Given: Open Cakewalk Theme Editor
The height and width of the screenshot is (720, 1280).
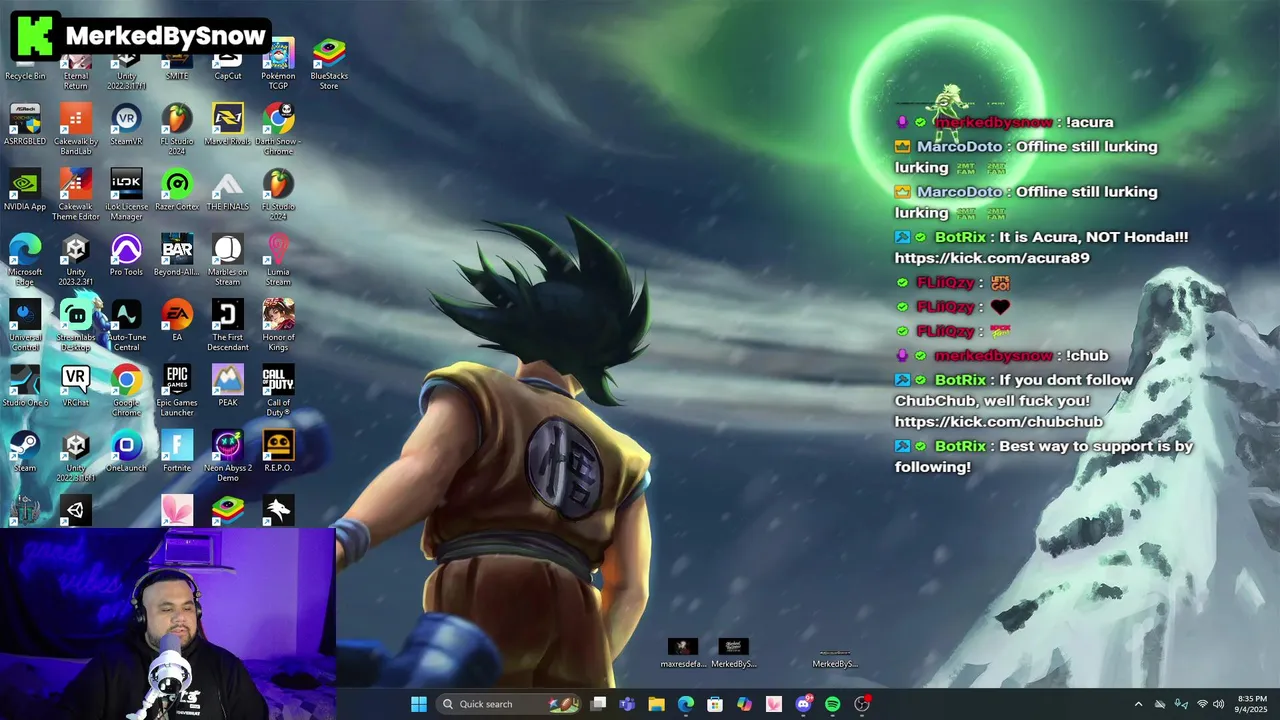Looking at the screenshot, I should click(76, 194).
